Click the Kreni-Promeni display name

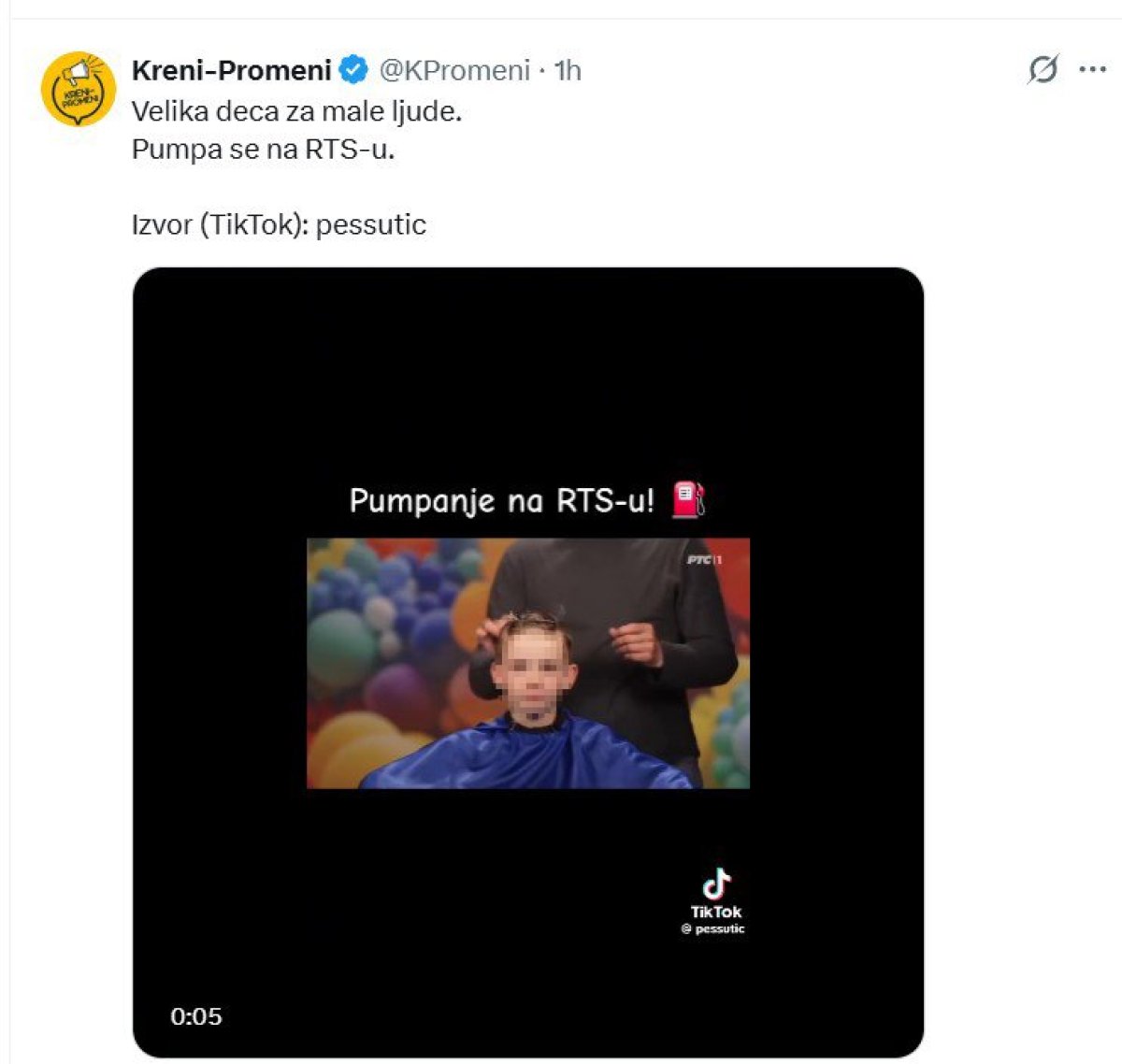pyautogui.click(x=231, y=70)
